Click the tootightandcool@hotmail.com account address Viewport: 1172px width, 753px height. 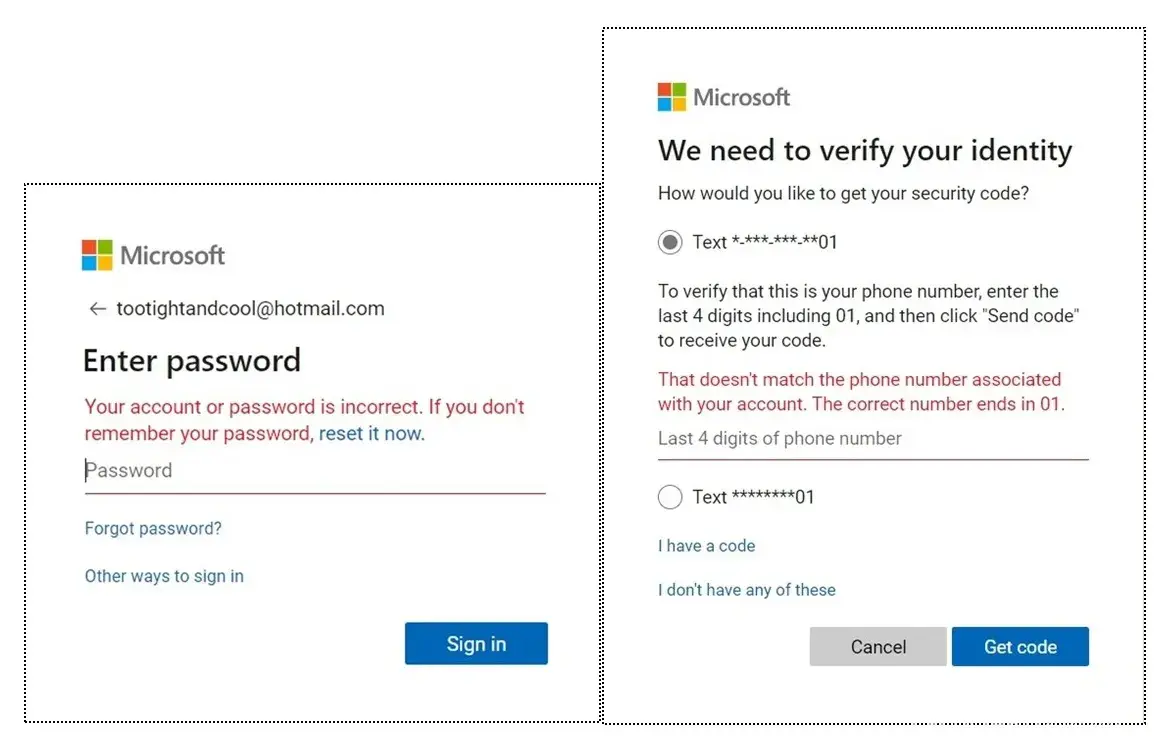click(250, 309)
